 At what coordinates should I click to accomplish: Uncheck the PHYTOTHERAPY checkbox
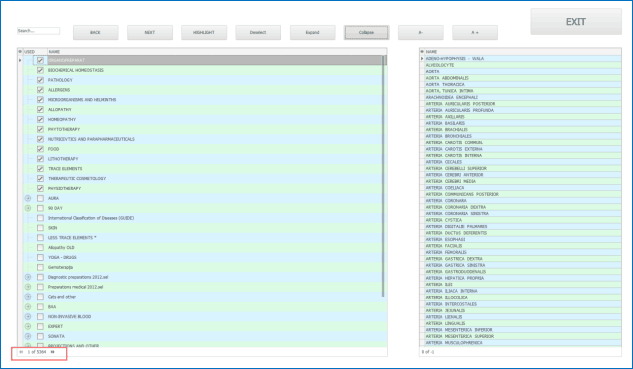pos(40,129)
